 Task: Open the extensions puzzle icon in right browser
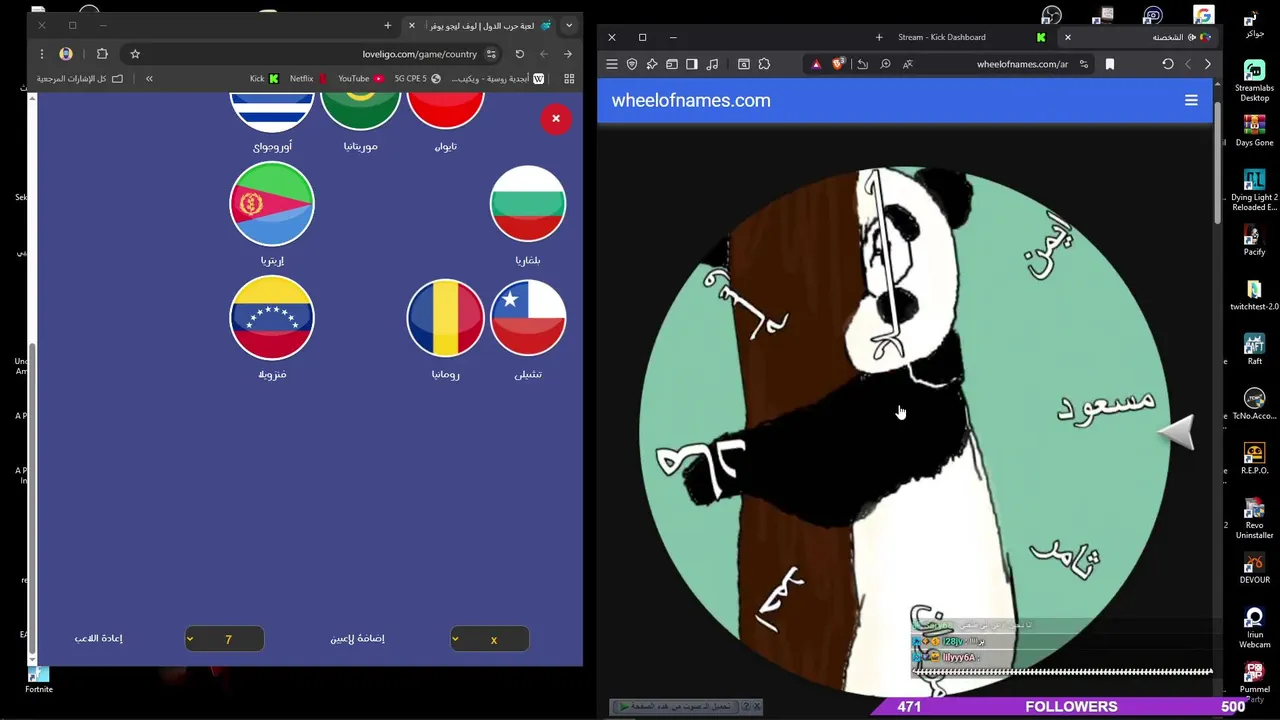pyautogui.click(x=764, y=64)
